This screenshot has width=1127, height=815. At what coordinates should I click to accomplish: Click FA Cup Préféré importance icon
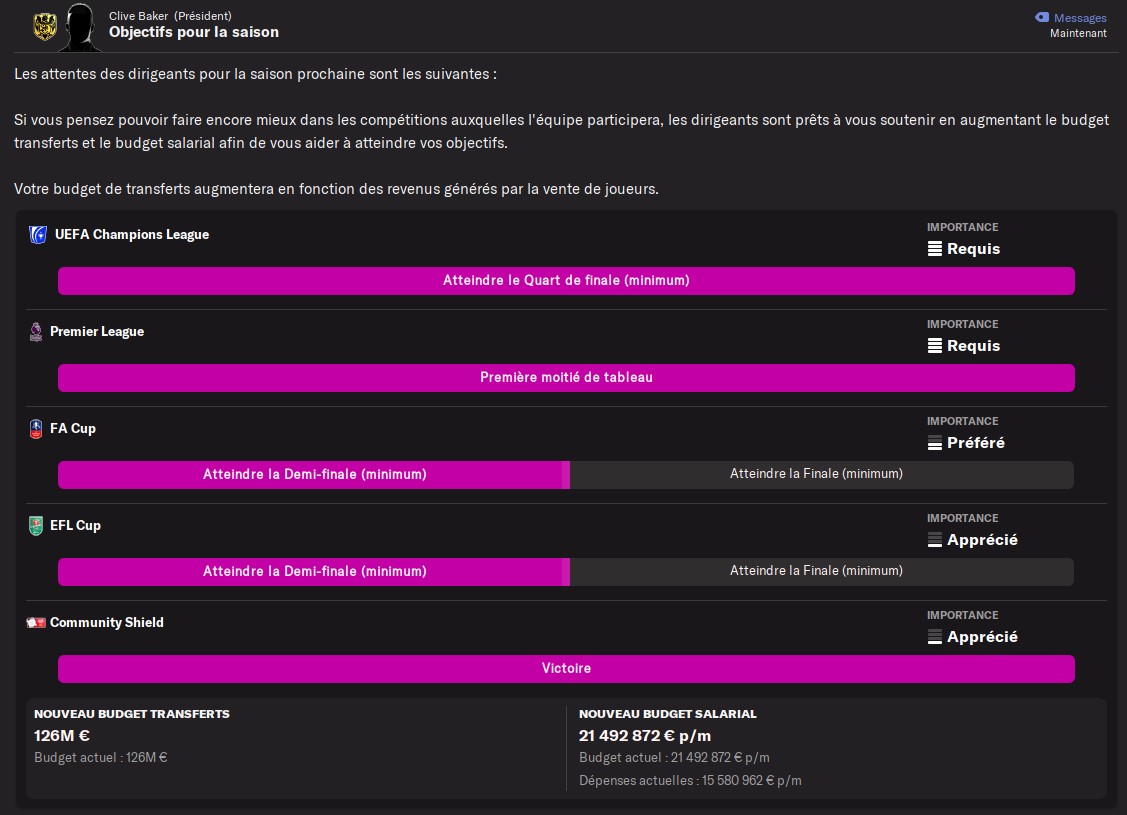(x=934, y=443)
